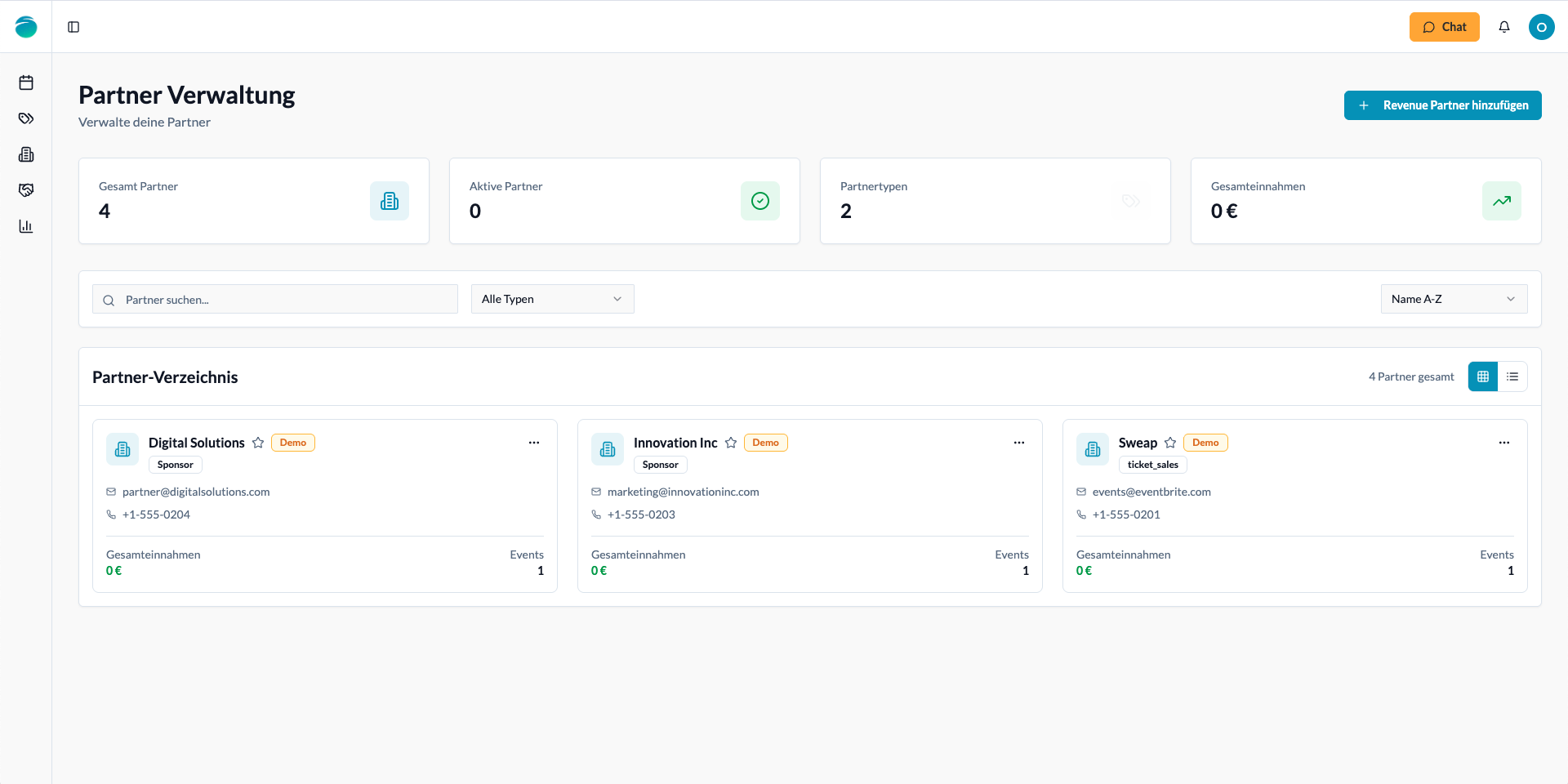The width and height of the screenshot is (1568, 784).
Task: Click Revenue Partner hinzufügen button
Action: click(x=1442, y=105)
